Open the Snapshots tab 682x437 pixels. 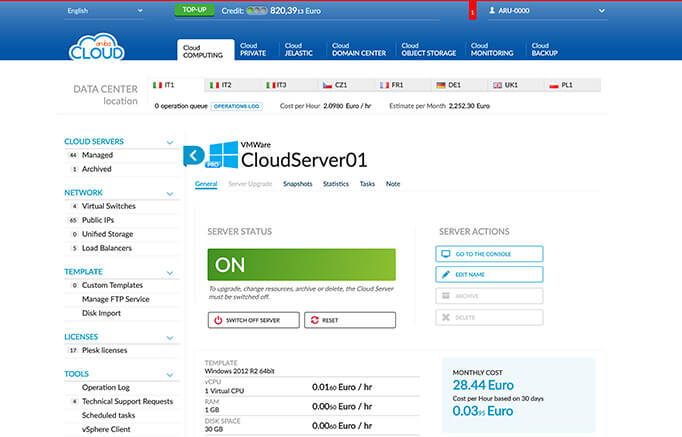point(298,184)
